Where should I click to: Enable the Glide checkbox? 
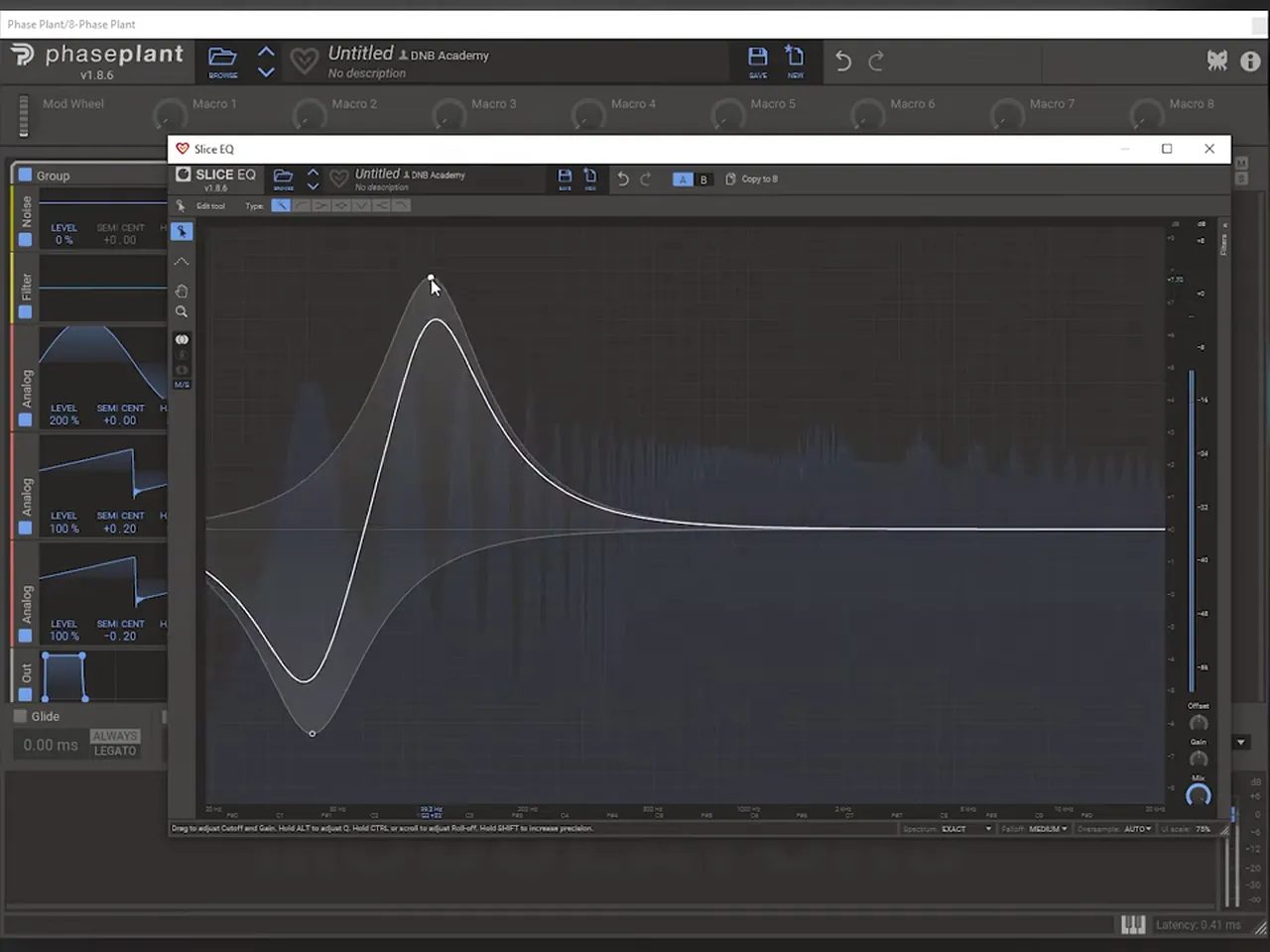(20, 716)
